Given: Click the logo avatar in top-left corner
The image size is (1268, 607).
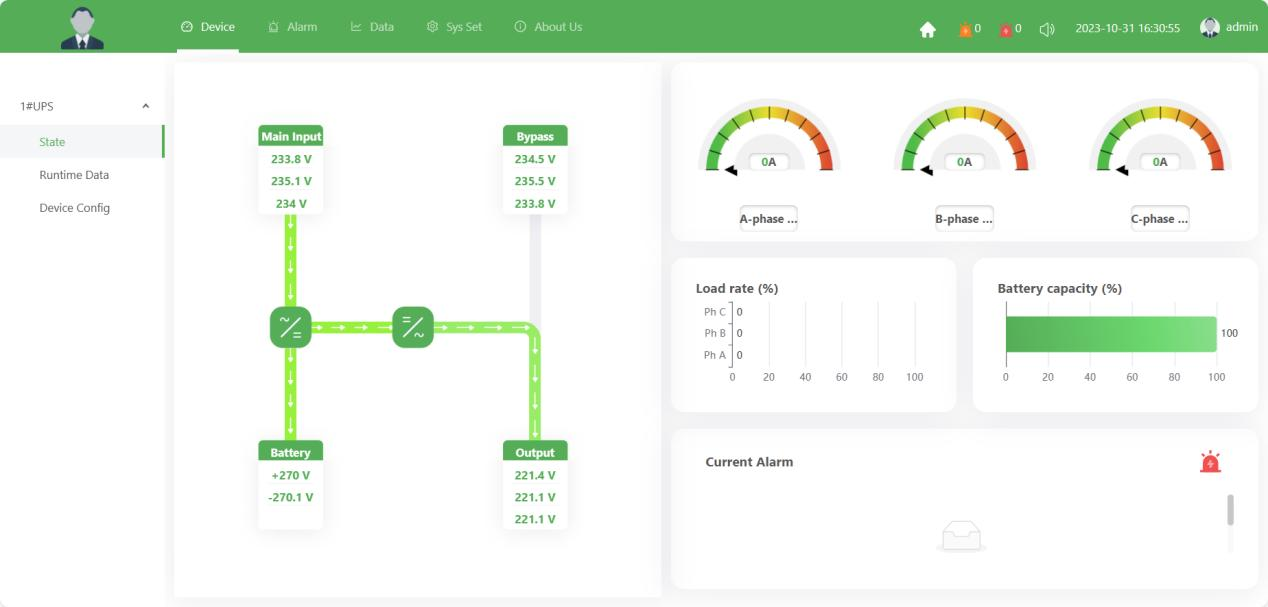Looking at the screenshot, I should coord(82,27).
